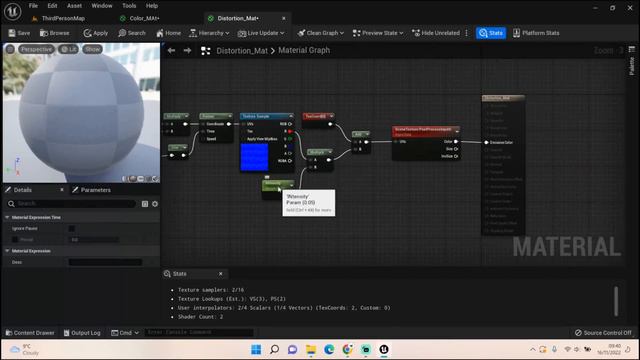Close the Details panel tab
Image resolution: width=640 pixels, height=360 pixels.
[62, 190]
